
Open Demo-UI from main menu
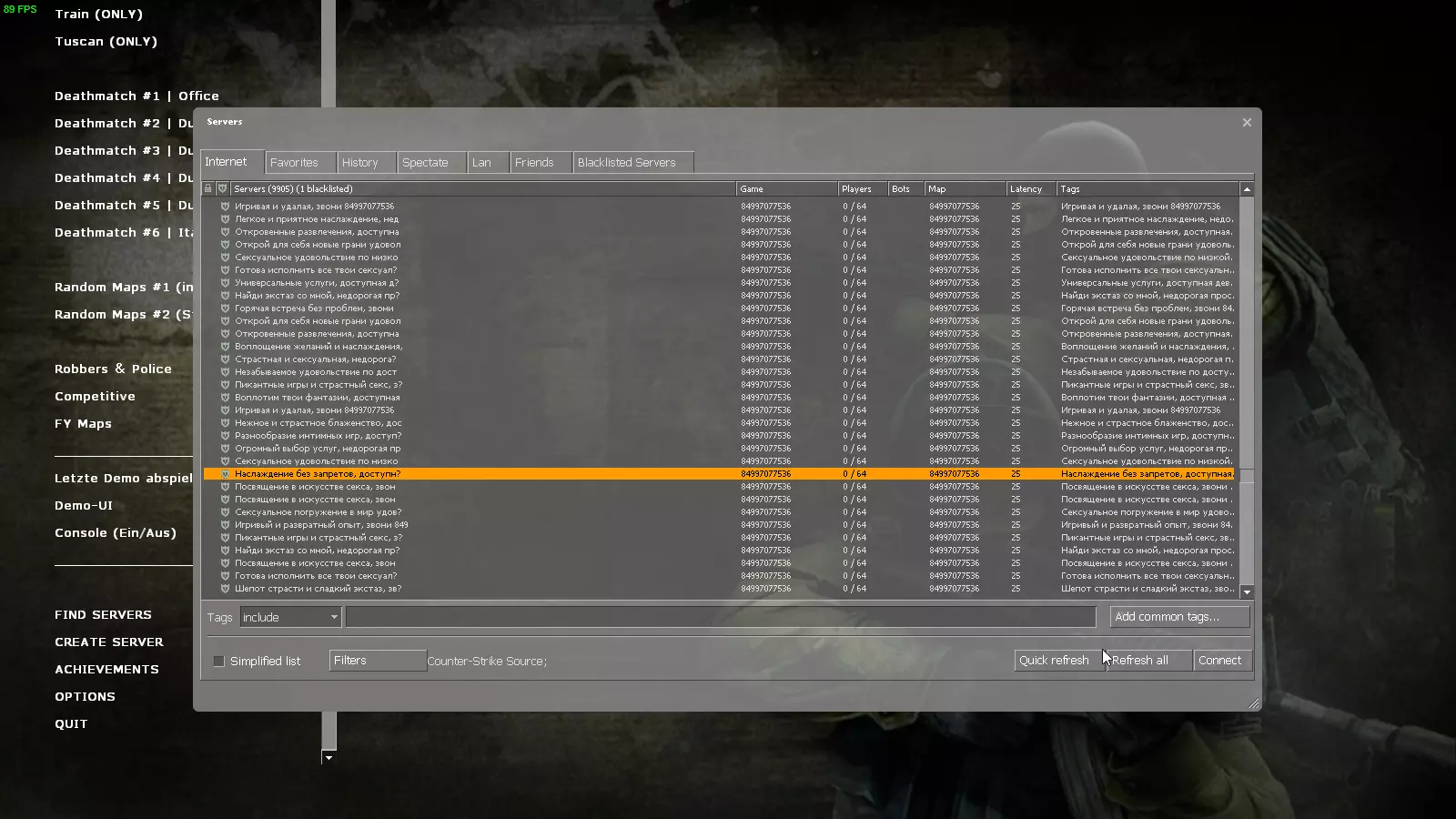click(84, 506)
